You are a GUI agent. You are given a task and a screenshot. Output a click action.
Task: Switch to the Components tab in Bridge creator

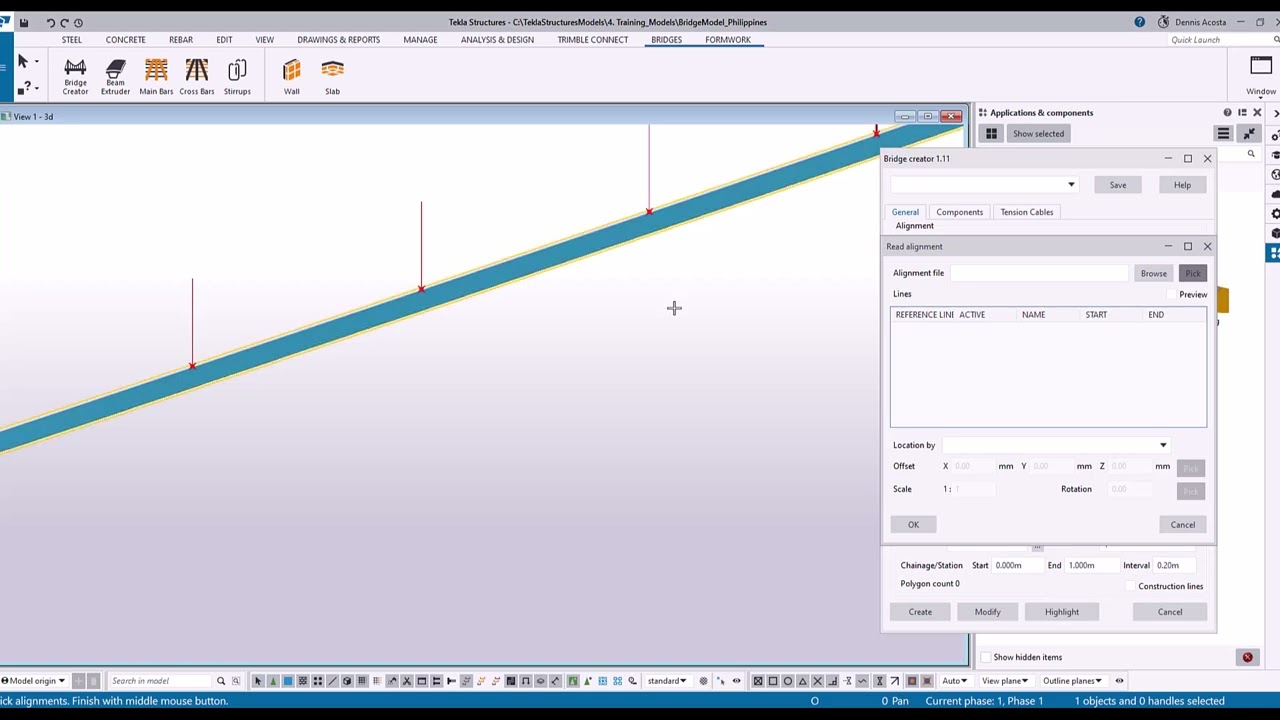pos(959,212)
